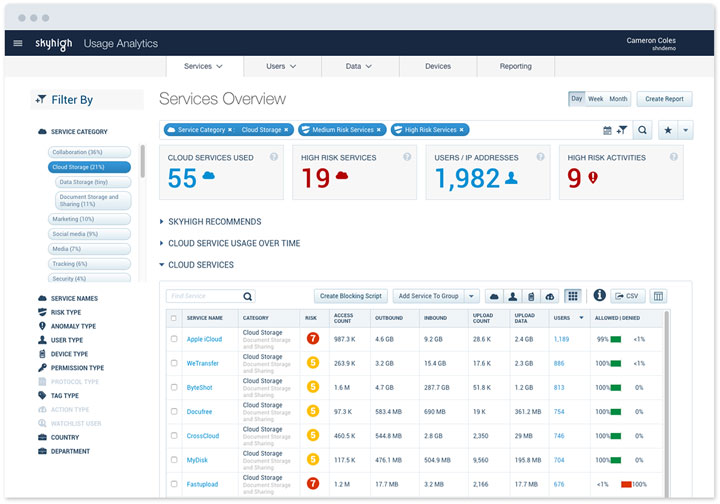Go to the Devices tab

[x=438, y=66]
